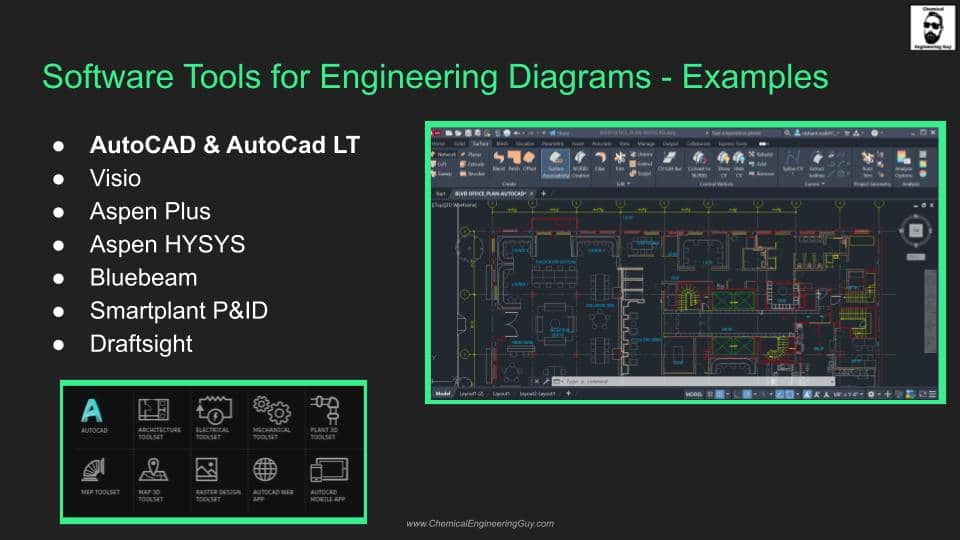Screen dimensions: 960x540
Task: Toggle grid display in status bar
Action: [710, 394]
